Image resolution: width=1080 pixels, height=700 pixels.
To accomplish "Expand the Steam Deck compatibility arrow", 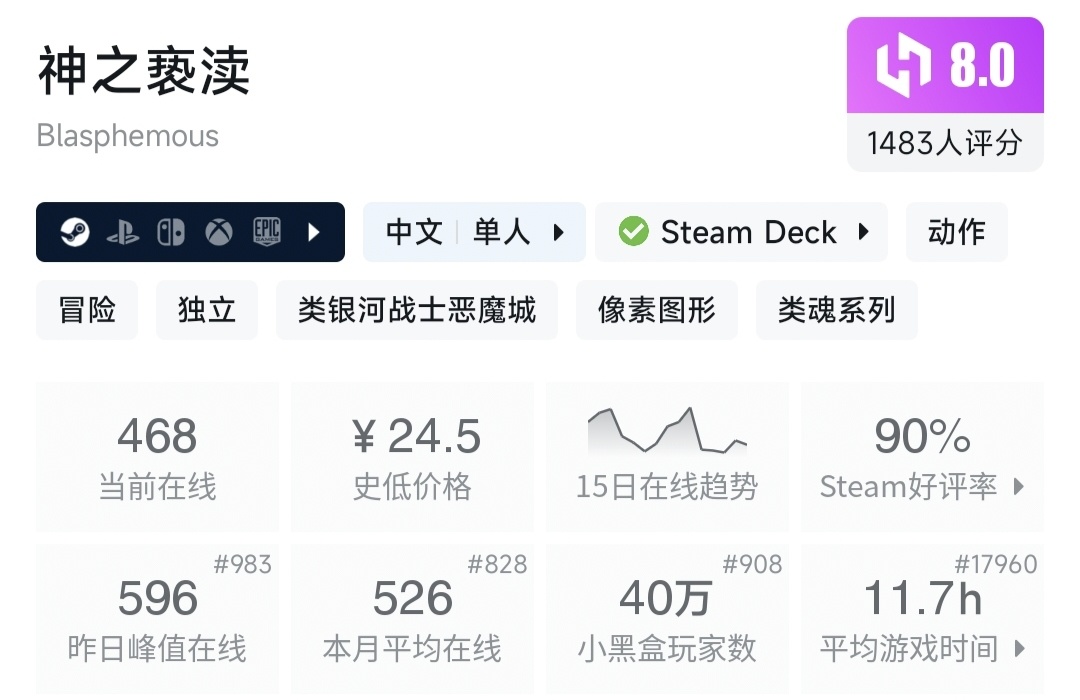I will pyautogui.click(x=863, y=233).
